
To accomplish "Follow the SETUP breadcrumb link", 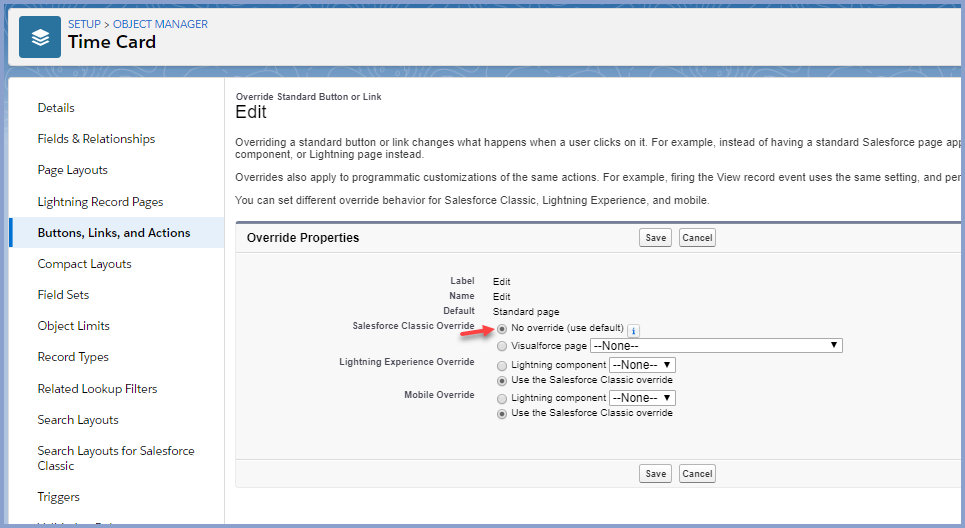I will pyautogui.click(x=84, y=24).
